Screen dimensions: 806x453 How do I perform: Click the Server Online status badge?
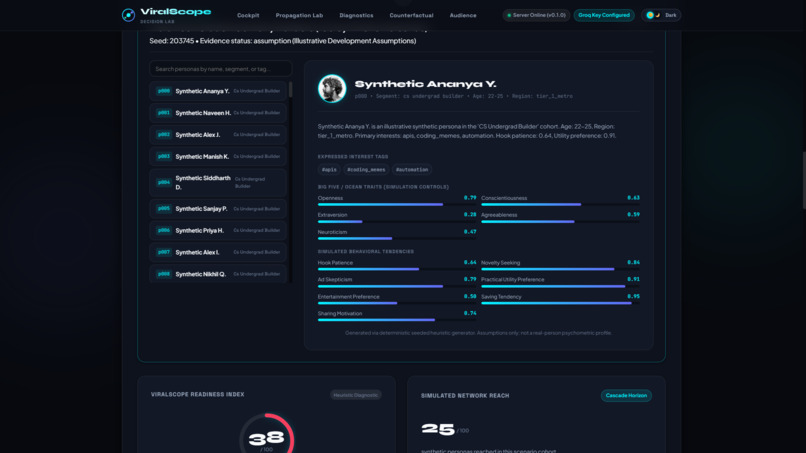536,15
